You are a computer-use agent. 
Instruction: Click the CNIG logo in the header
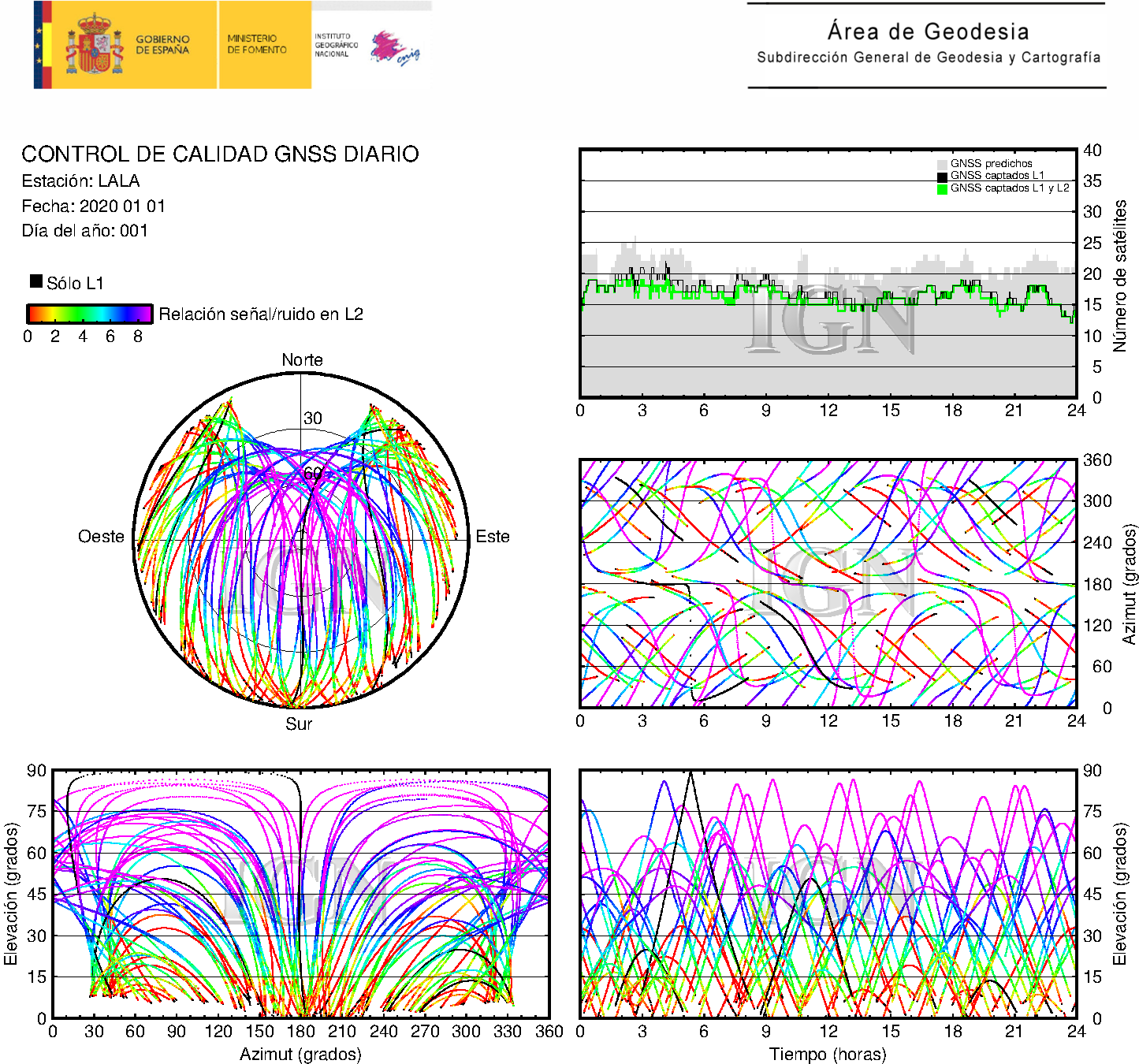[396, 48]
